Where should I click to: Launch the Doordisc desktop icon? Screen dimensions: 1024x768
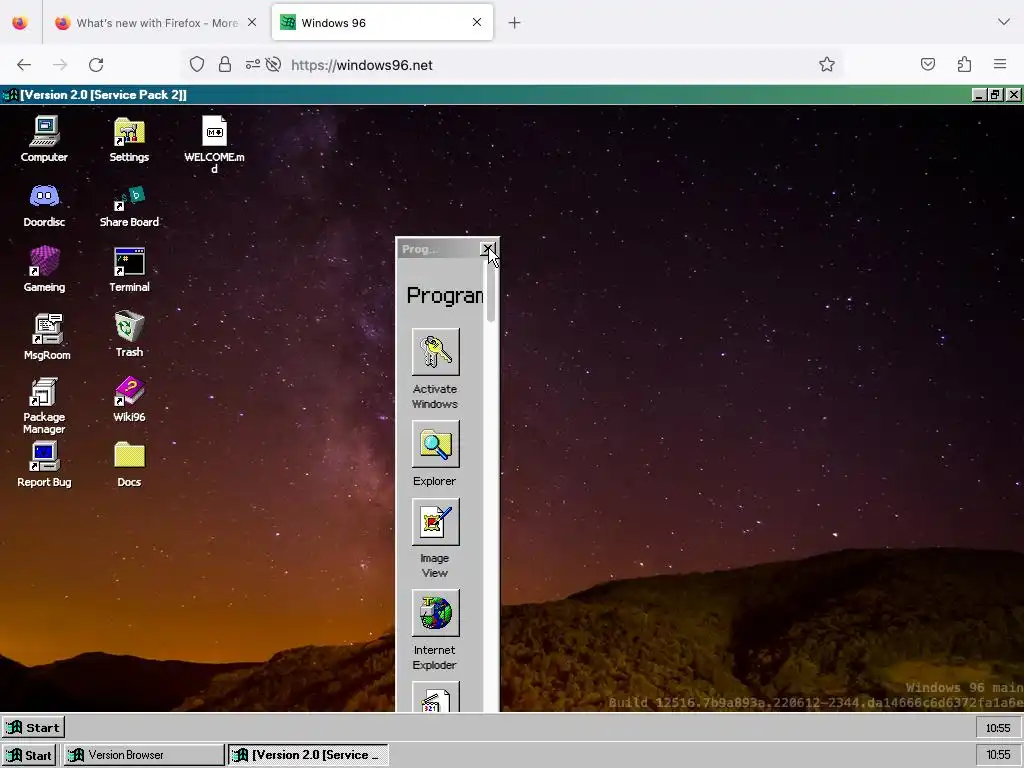point(44,205)
